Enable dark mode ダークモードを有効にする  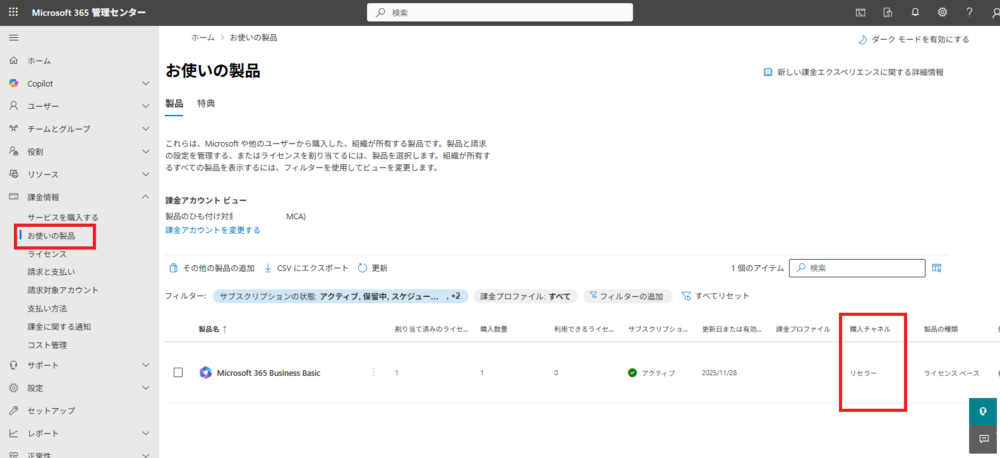point(913,40)
